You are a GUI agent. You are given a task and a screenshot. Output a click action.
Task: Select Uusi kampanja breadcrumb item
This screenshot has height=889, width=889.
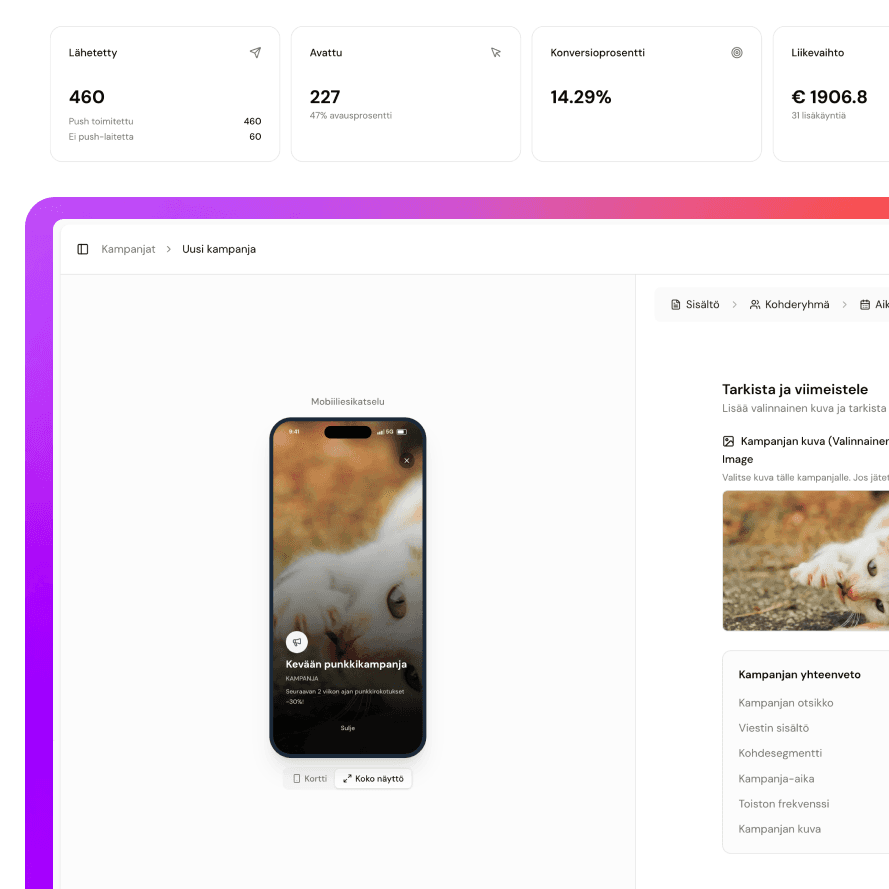point(219,249)
